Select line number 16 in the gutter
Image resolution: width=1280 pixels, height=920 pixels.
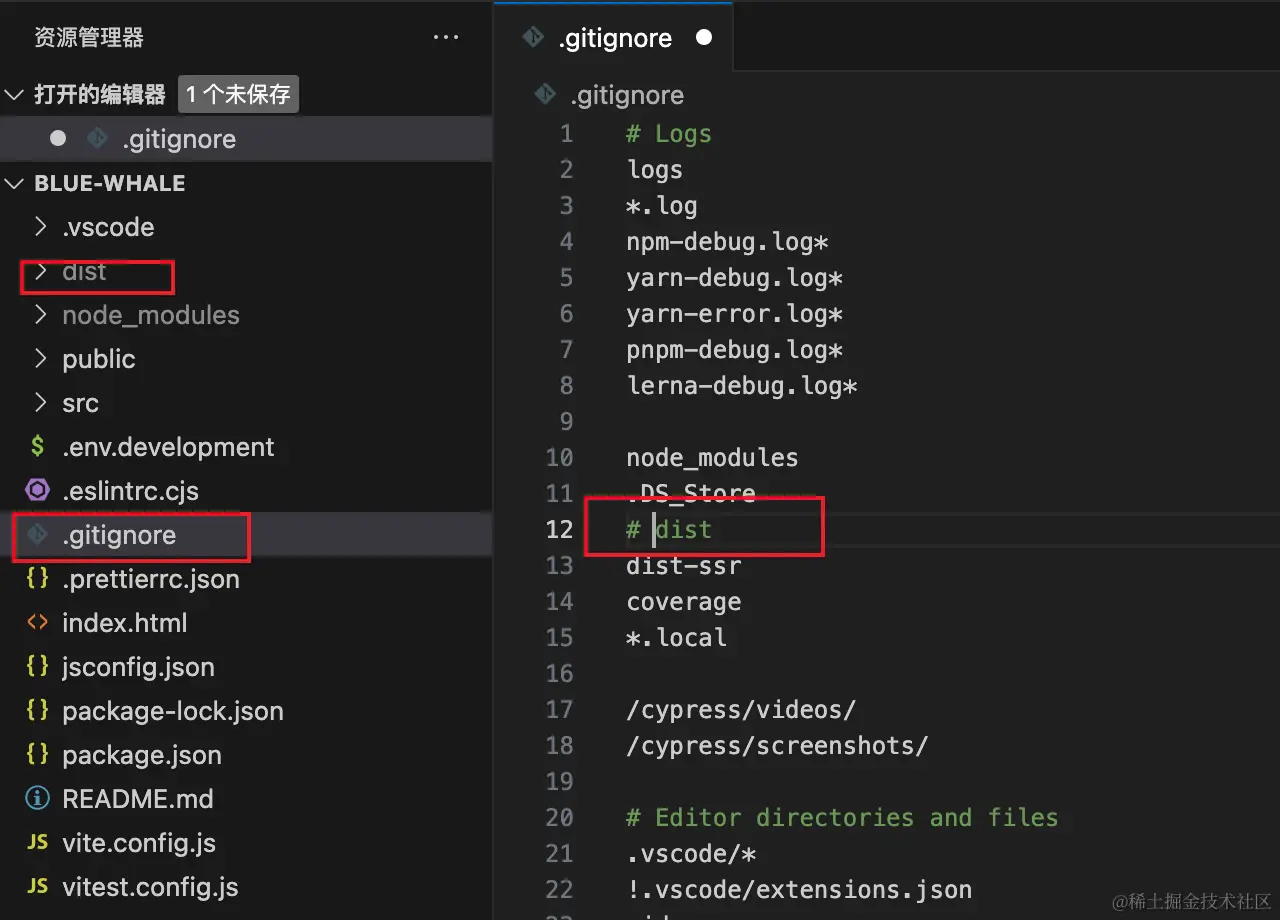pos(560,674)
